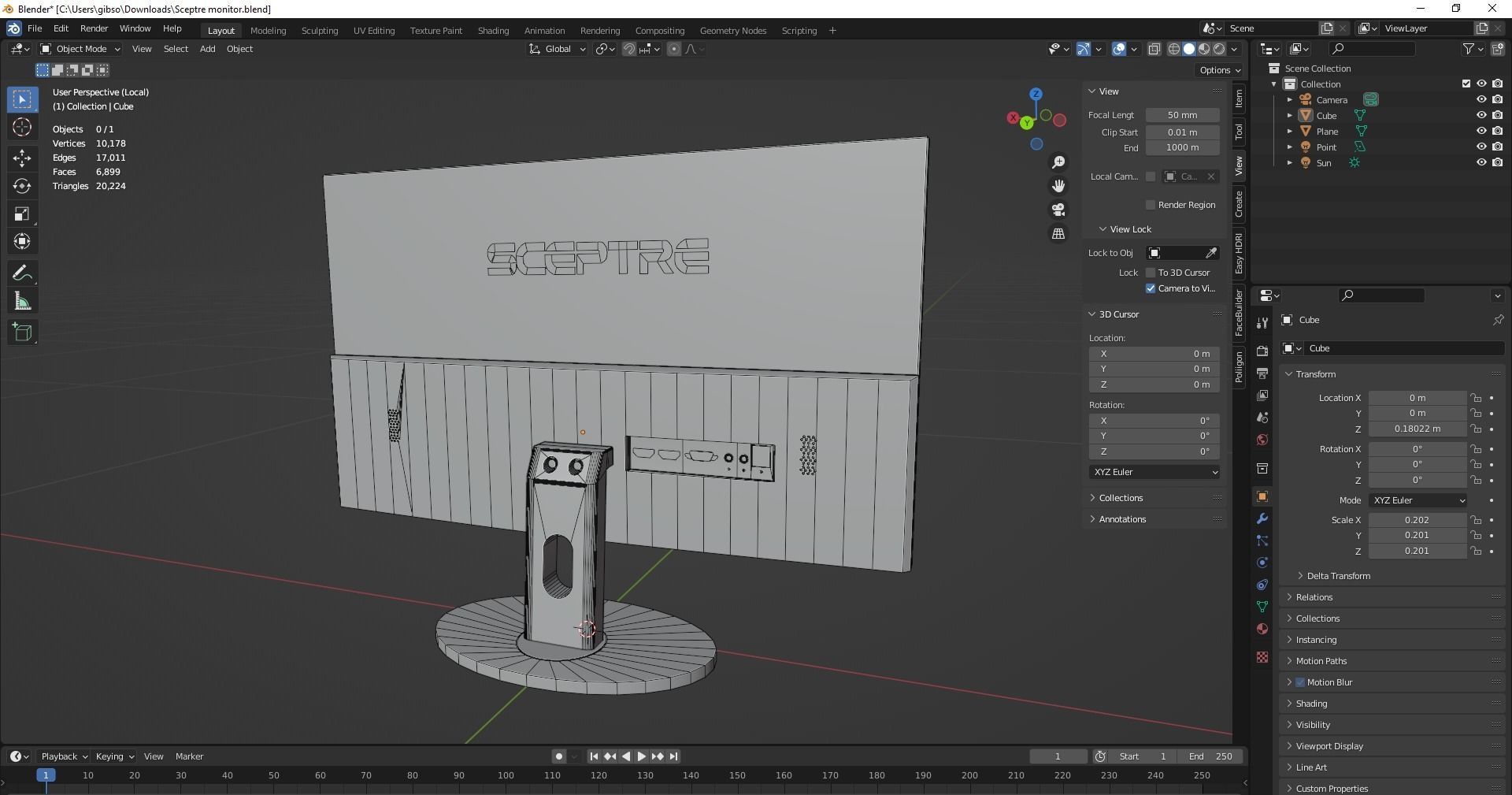Play the animation forward

(641, 756)
